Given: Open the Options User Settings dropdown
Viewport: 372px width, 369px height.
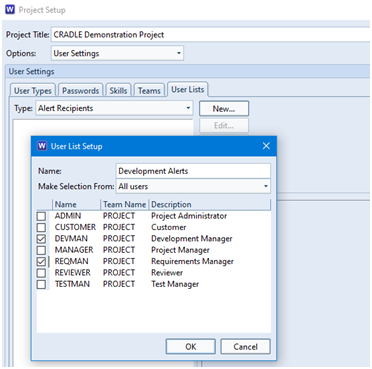Looking at the screenshot, I should click(117, 53).
